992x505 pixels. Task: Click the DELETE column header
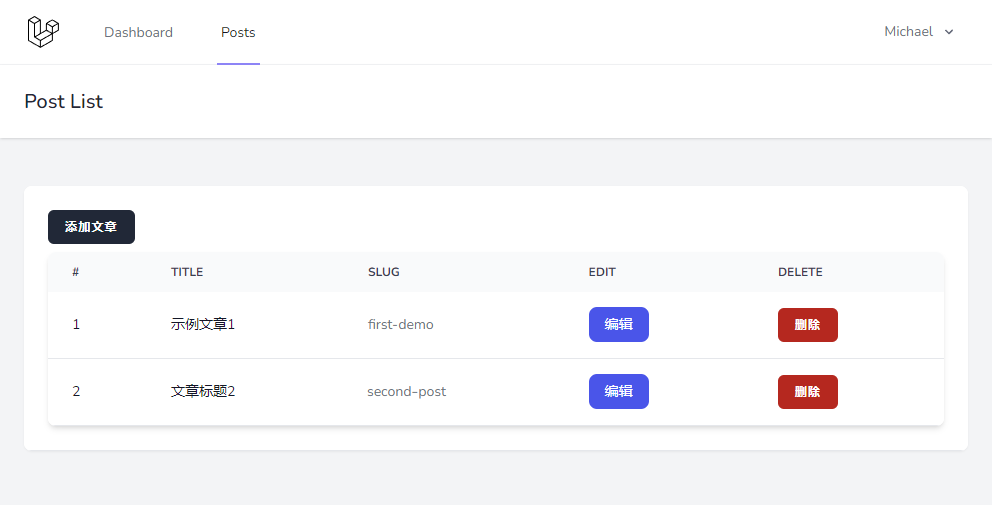coord(800,272)
